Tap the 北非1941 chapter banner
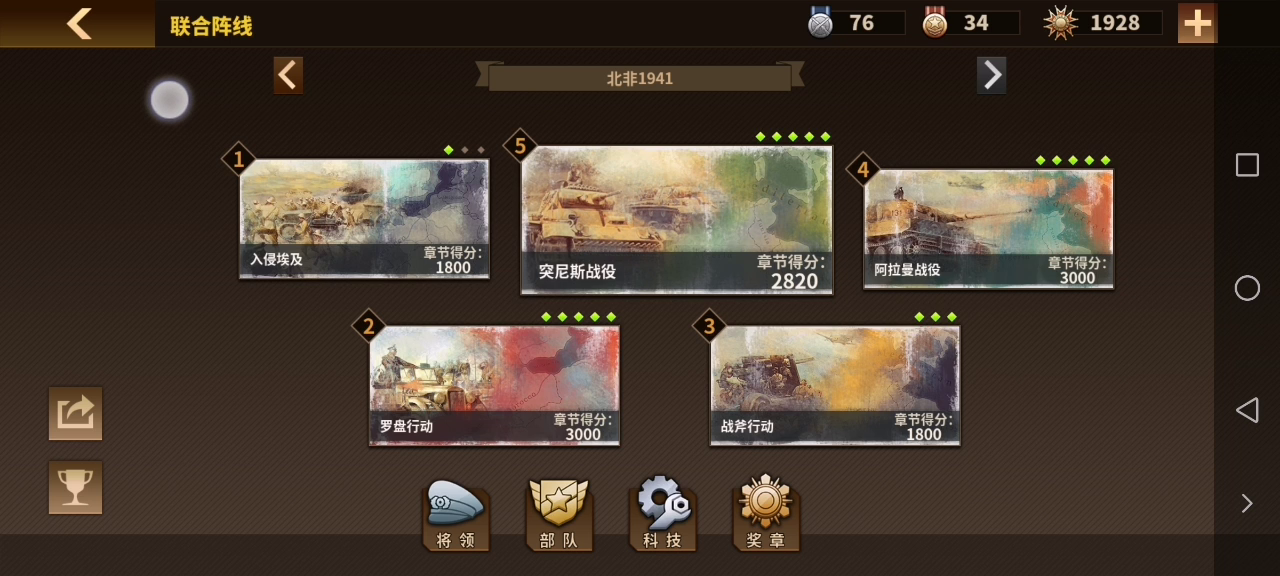The image size is (1280, 576). 640,78
